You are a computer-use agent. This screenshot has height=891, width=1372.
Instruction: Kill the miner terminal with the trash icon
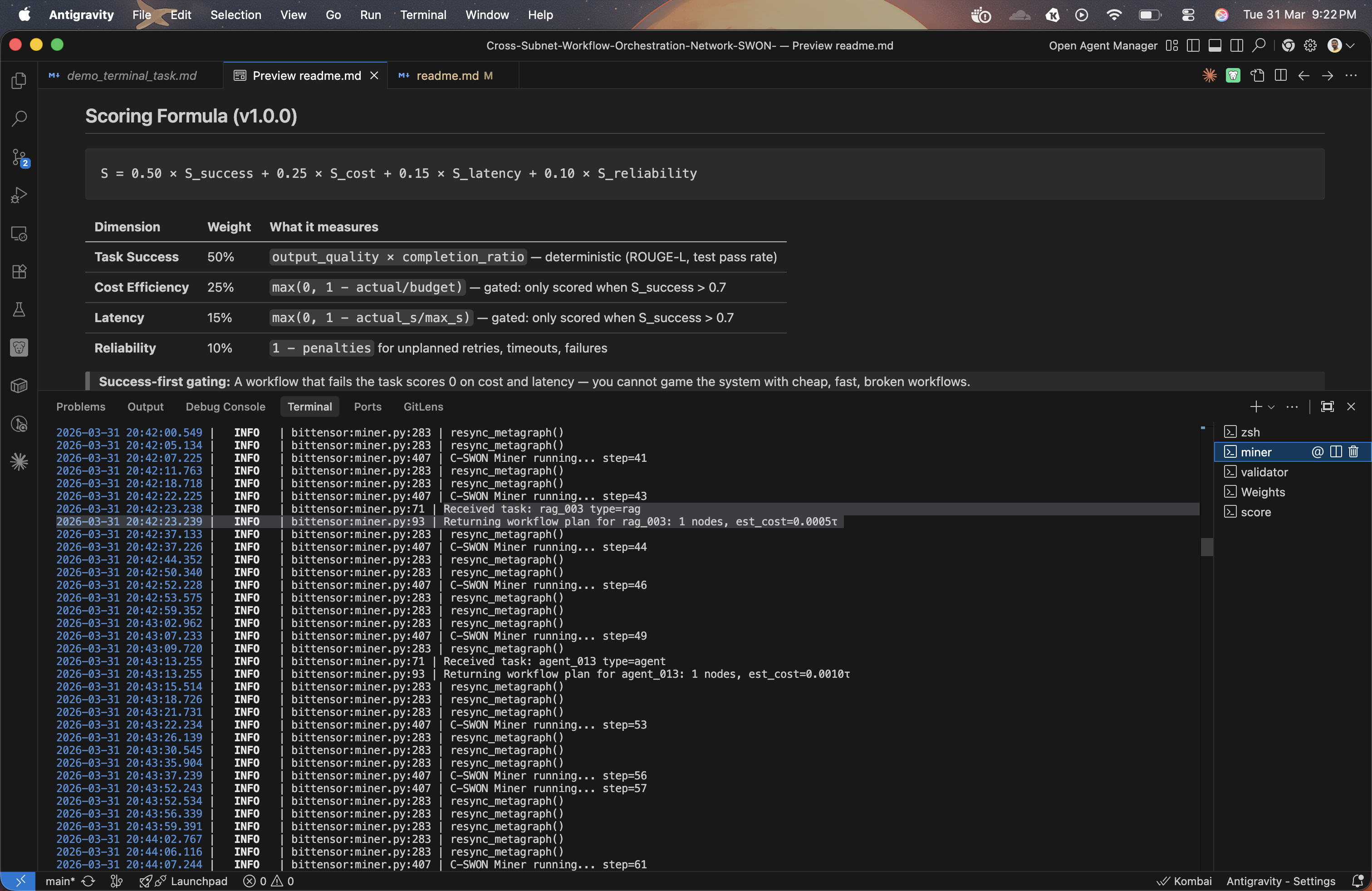(x=1353, y=452)
